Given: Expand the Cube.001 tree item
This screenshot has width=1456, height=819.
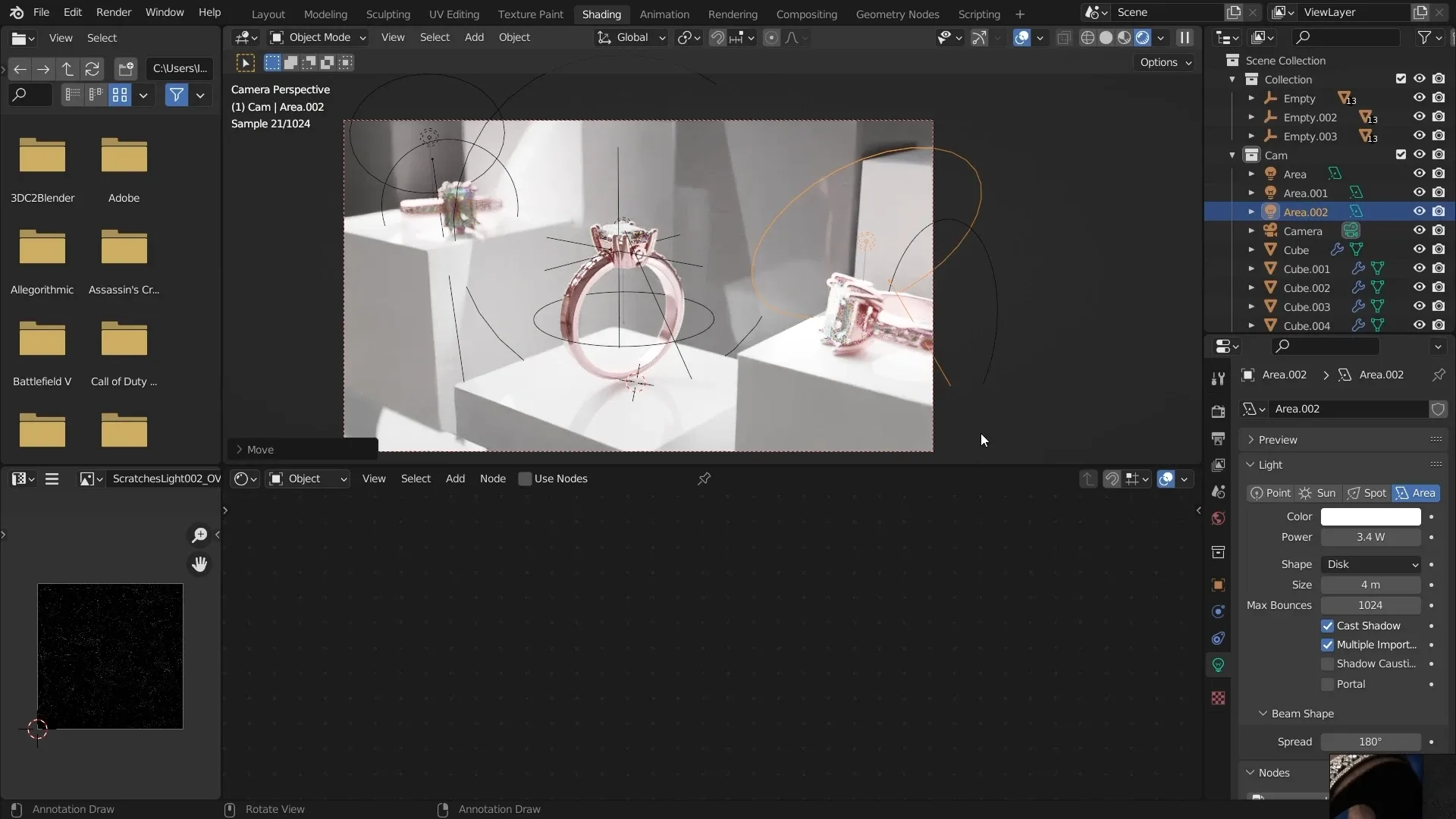Looking at the screenshot, I should click(1252, 268).
